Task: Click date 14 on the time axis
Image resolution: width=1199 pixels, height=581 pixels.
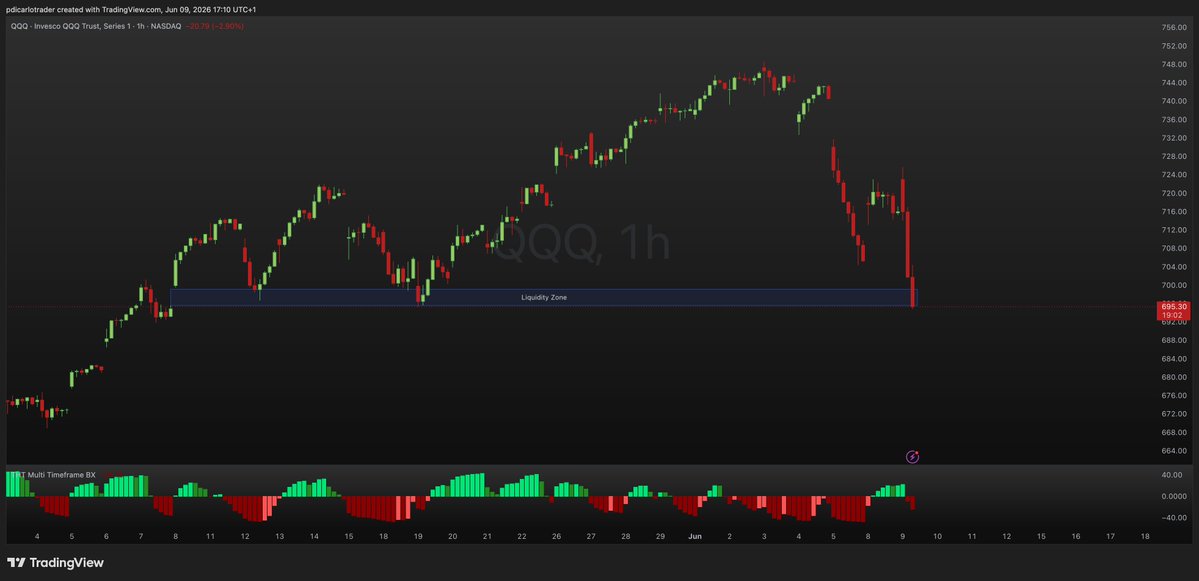Action: 314,537
